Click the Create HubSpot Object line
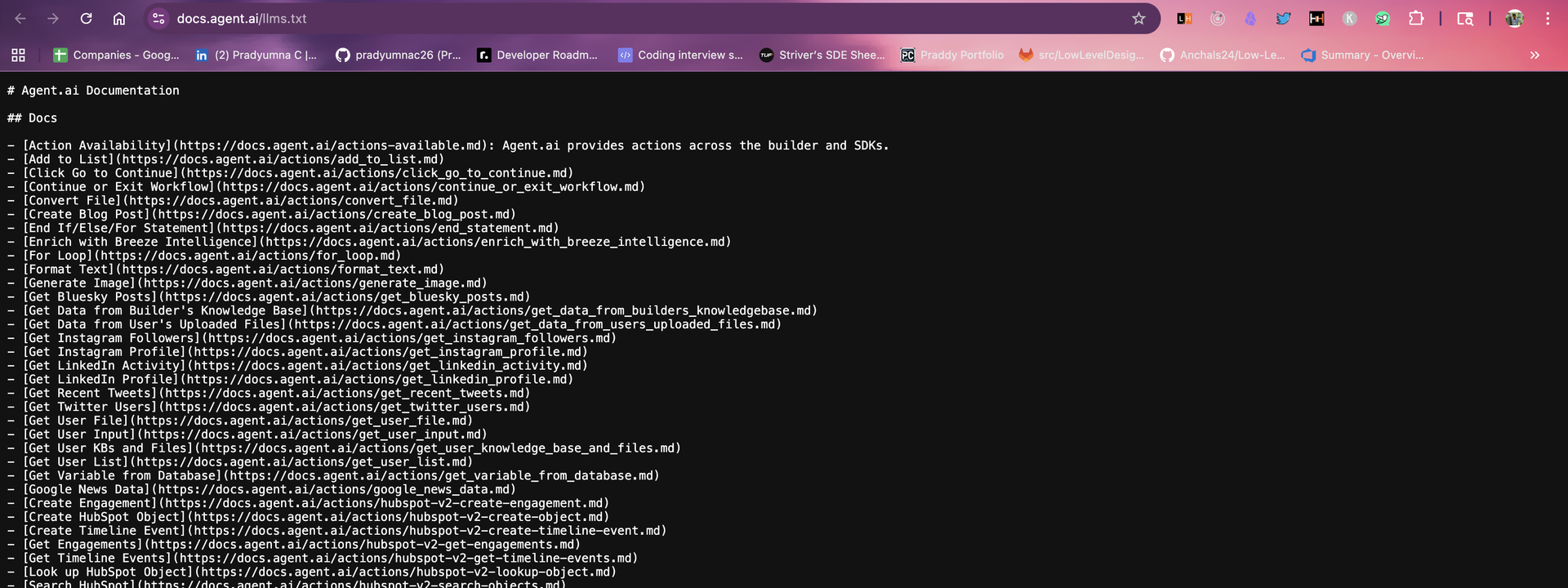 [308, 518]
